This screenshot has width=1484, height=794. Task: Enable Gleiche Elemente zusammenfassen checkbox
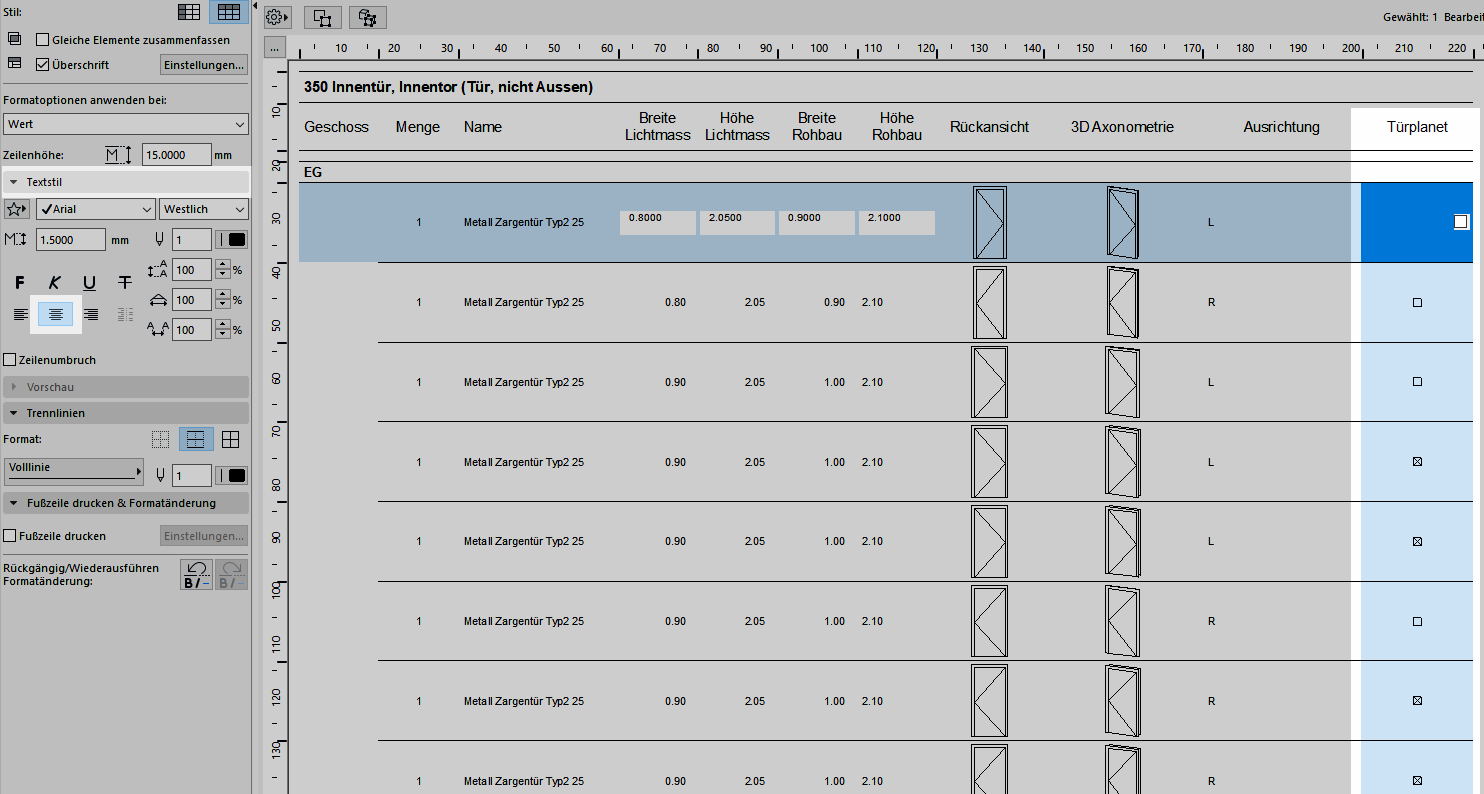tap(42, 40)
